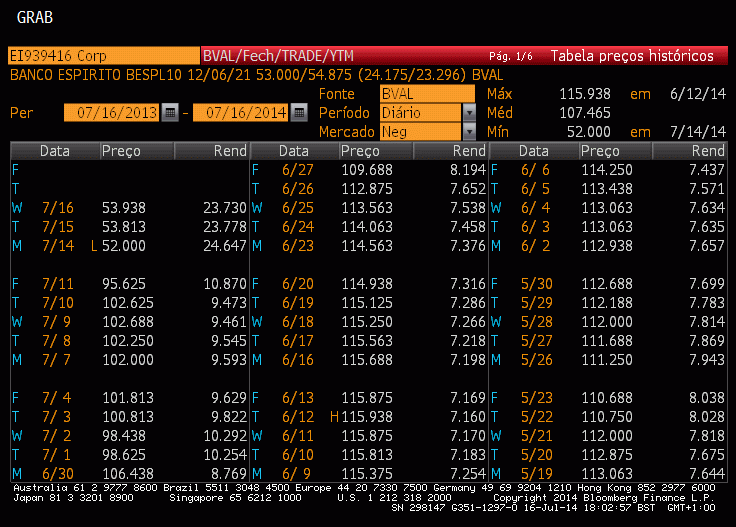This screenshot has width=736, height=527.
Task: Select the 6/25 date cell
Action: coord(298,208)
